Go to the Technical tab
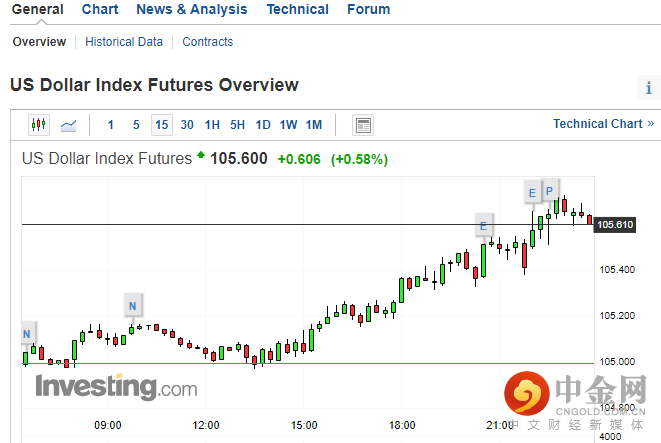 297,9
